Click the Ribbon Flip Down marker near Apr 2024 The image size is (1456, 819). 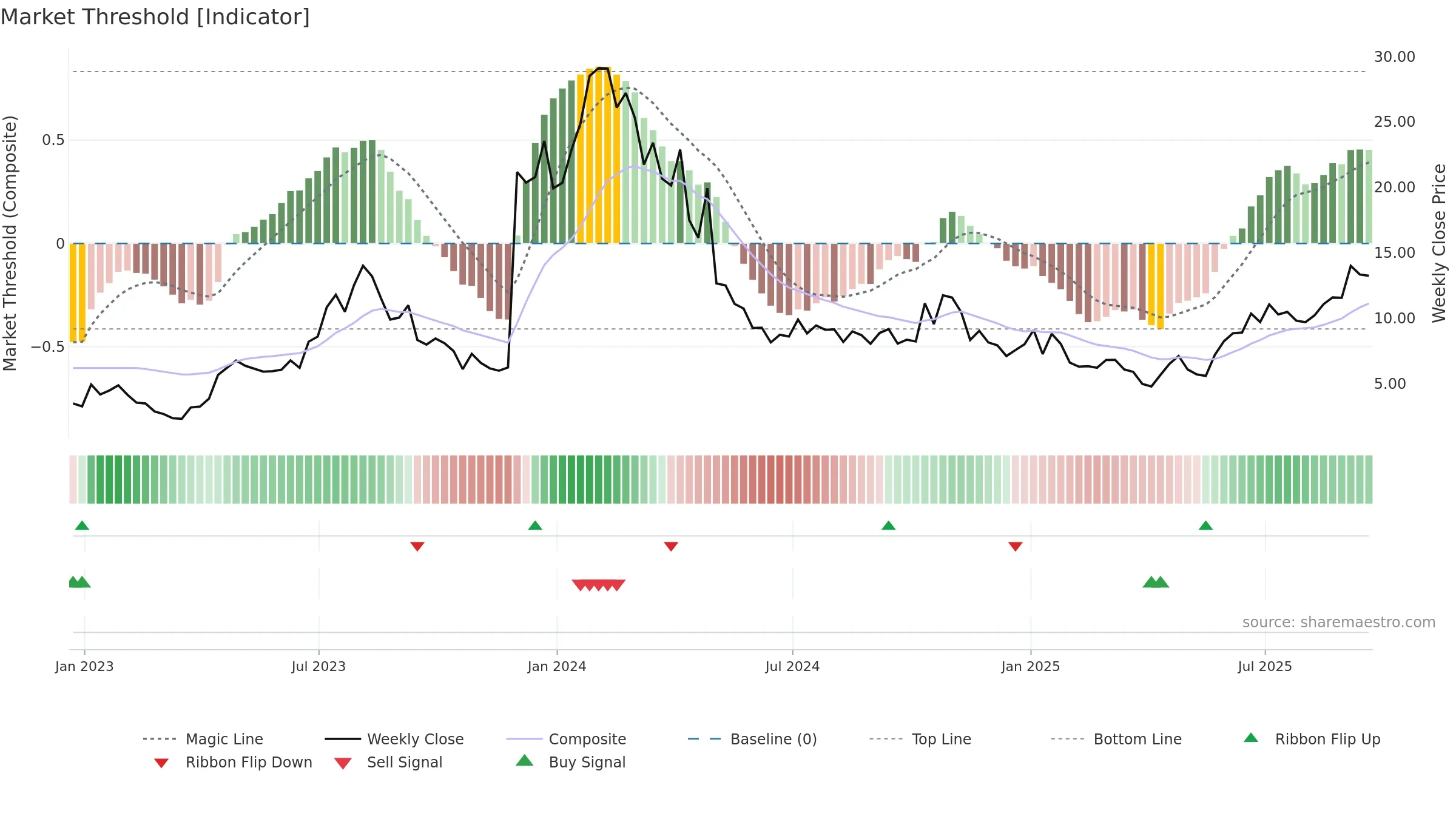[x=671, y=547]
